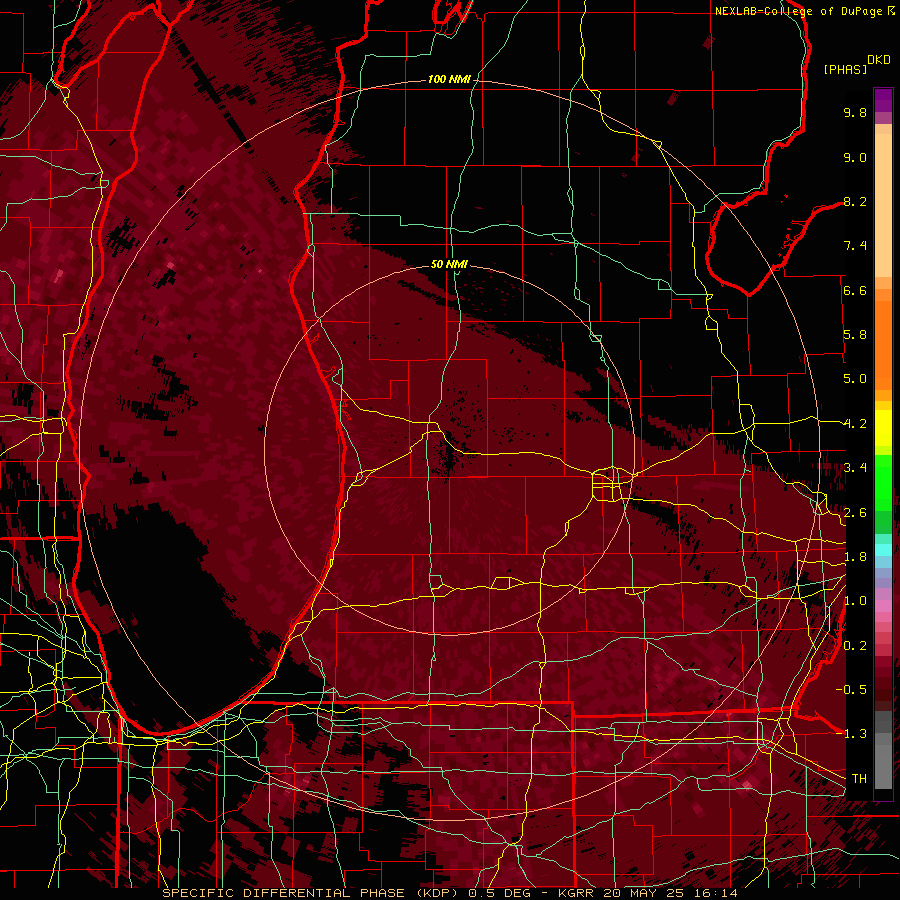Image resolution: width=900 pixels, height=900 pixels.
Task: Pick the purple segment of the color bar
Action: pos(883,100)
